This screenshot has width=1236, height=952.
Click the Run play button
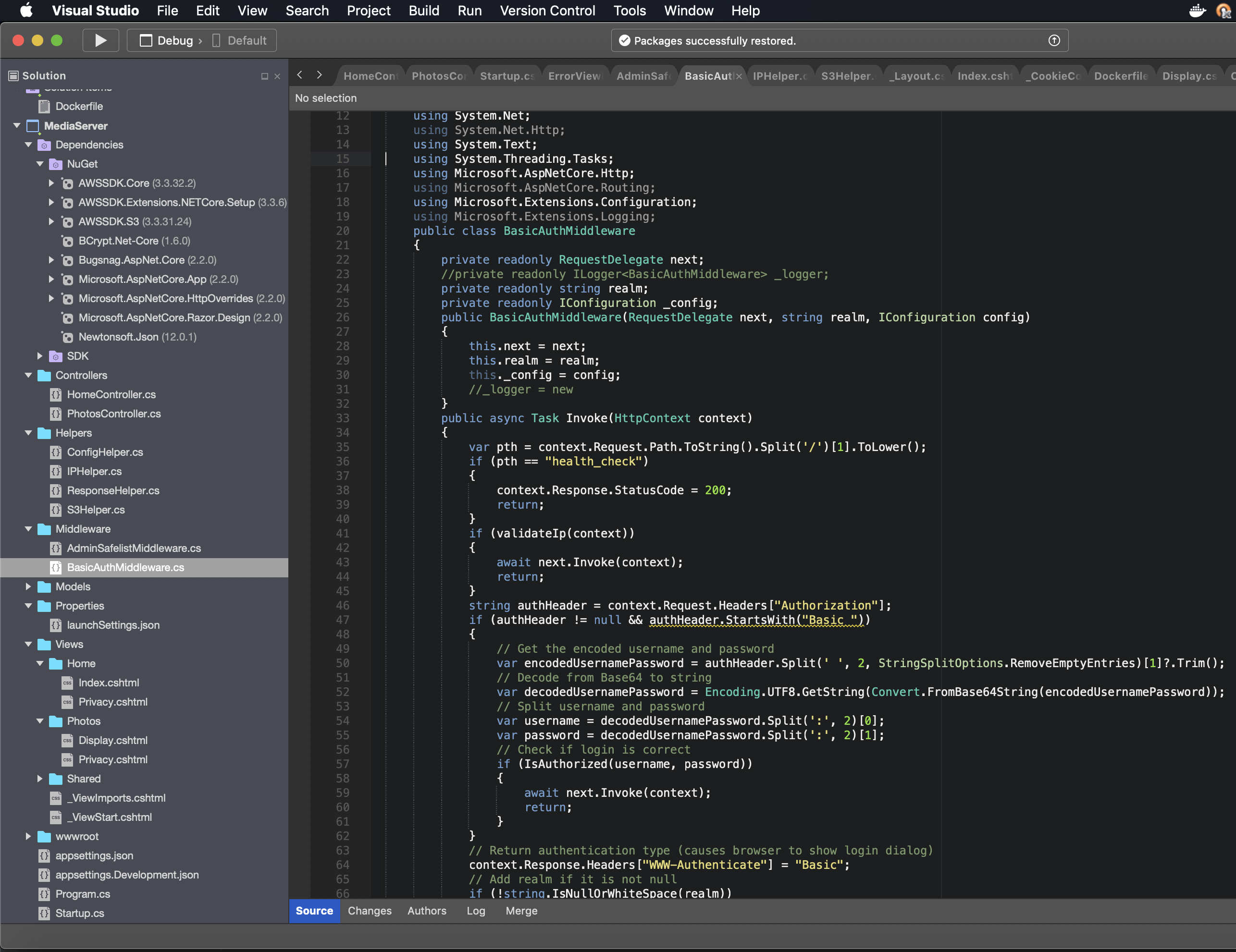(101, 41)
